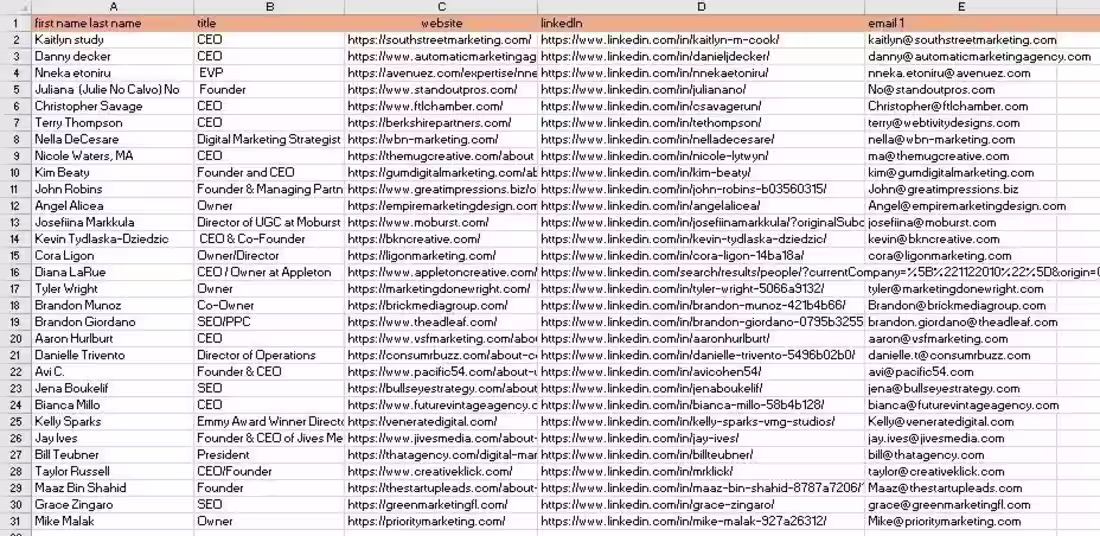The height and width of the screenshot is (536, 1100).
Task: Open the southstreetmarketing.com website link
Action: pyautogui.click(x=439, y=40)
